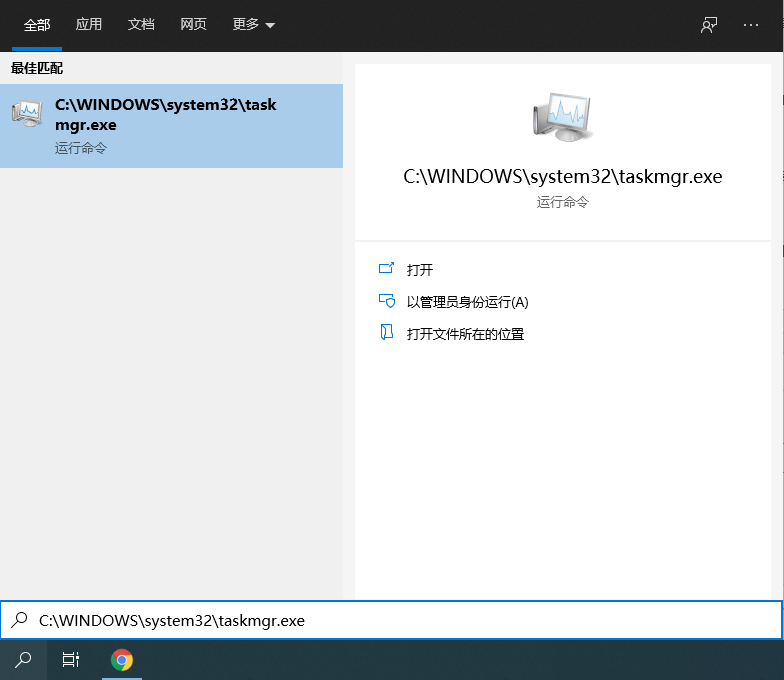Switch to the 应用 tab
Screen dimensions: 784x680
[x=88, y=24]
